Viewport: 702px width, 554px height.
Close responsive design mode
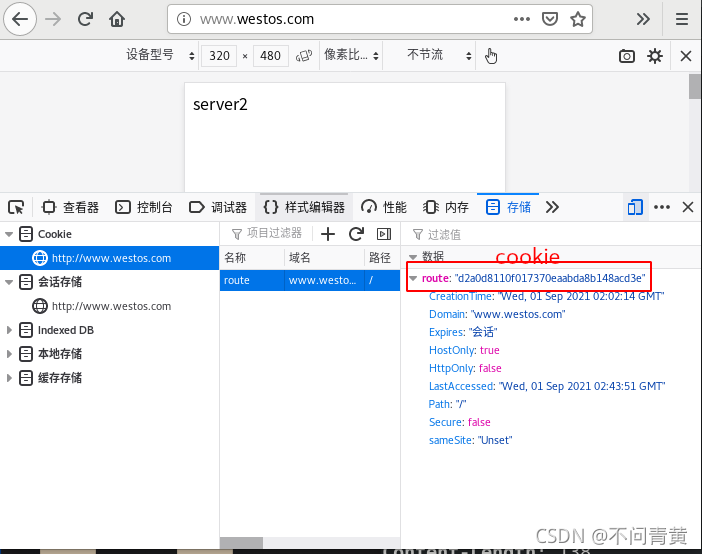click(x=686, y=56)
